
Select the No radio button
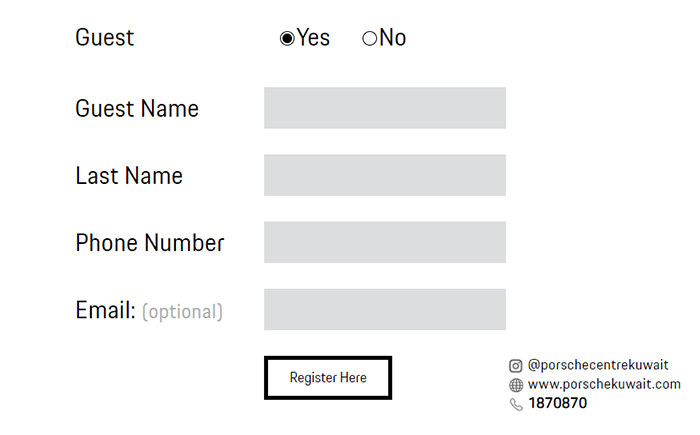(369, 39)
